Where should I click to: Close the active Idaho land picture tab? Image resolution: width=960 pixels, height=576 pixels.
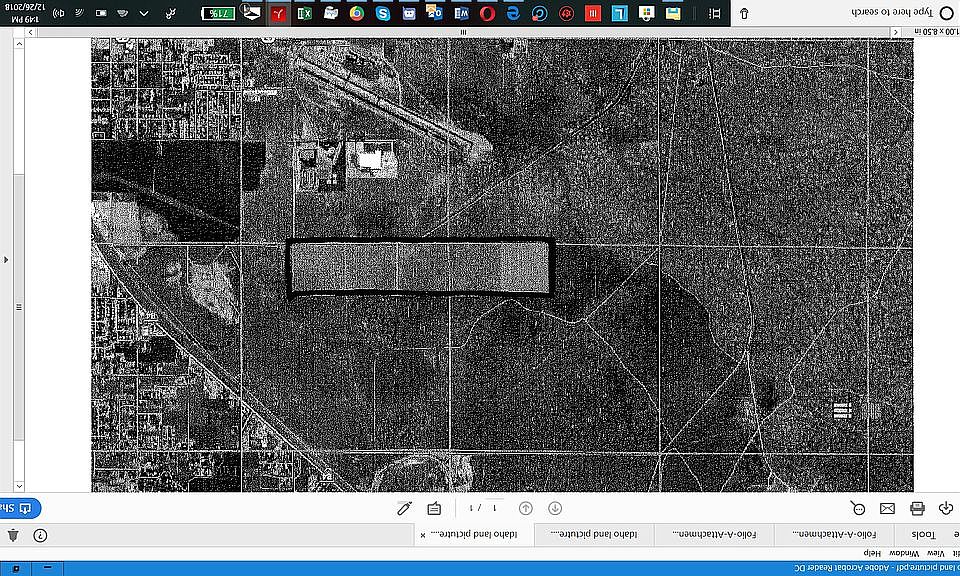422,535
